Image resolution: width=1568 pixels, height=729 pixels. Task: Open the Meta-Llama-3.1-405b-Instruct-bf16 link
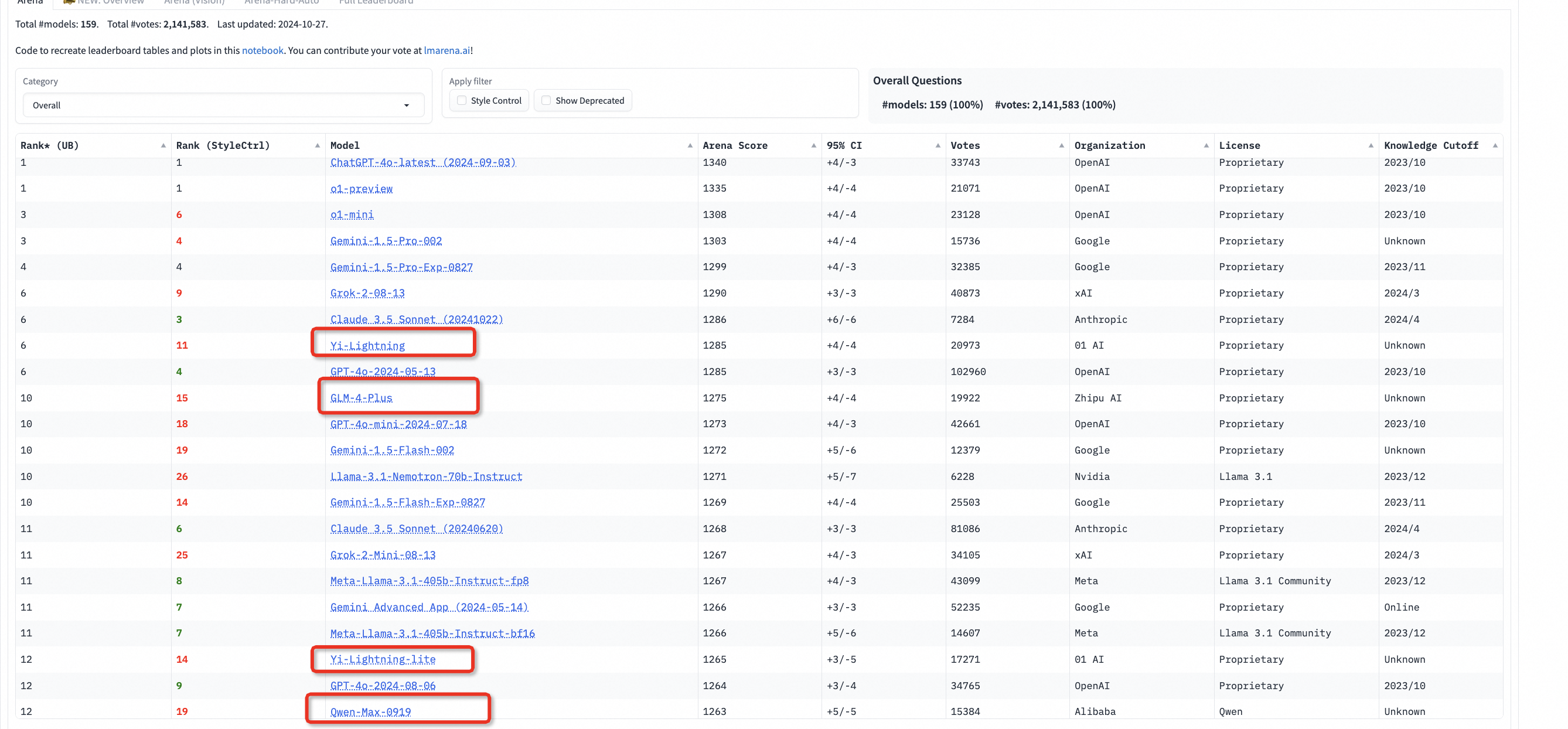point(432,633)
